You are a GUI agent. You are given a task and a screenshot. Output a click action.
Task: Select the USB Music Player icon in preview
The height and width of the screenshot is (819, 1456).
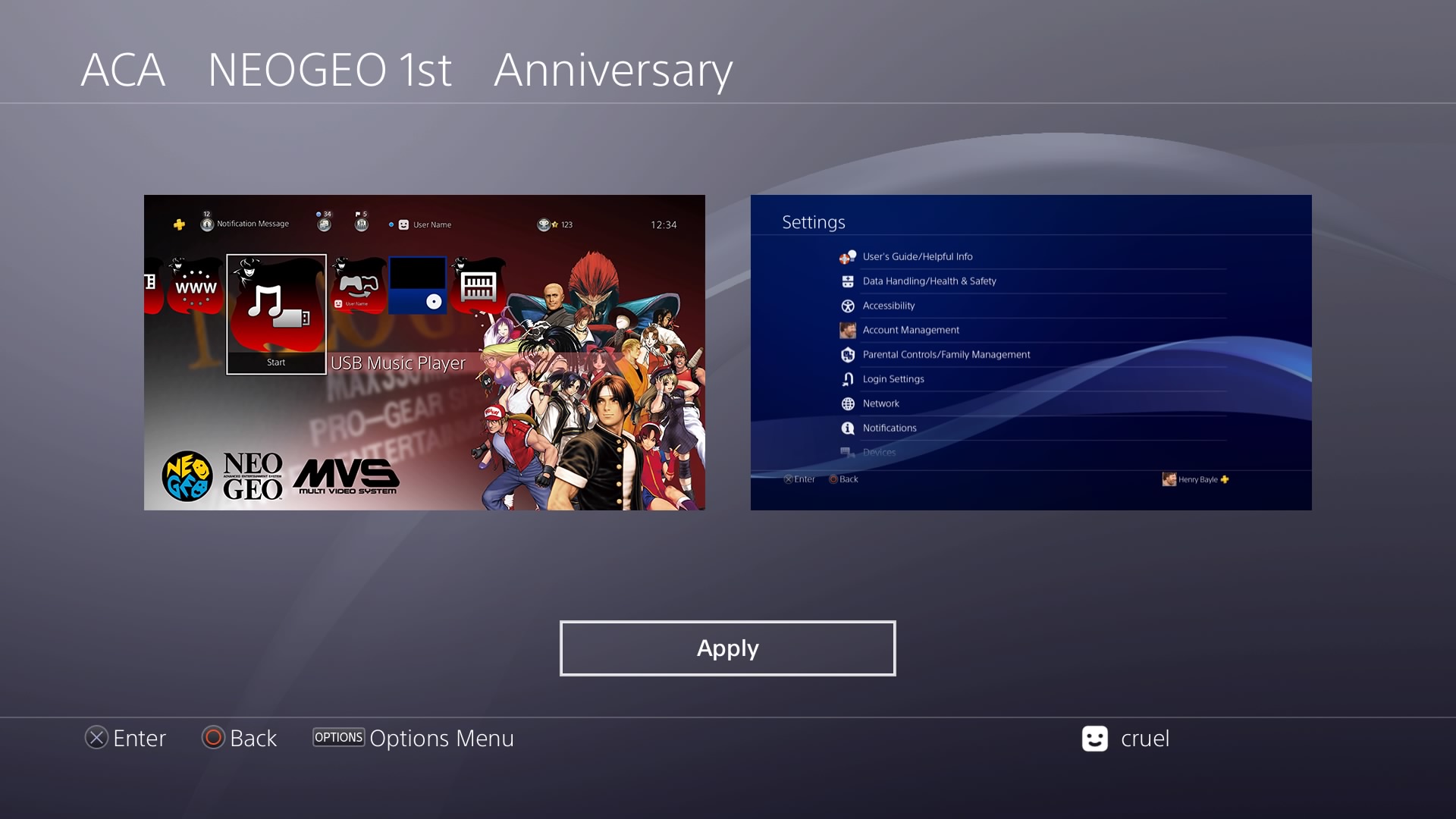click(x=276, y=314)
